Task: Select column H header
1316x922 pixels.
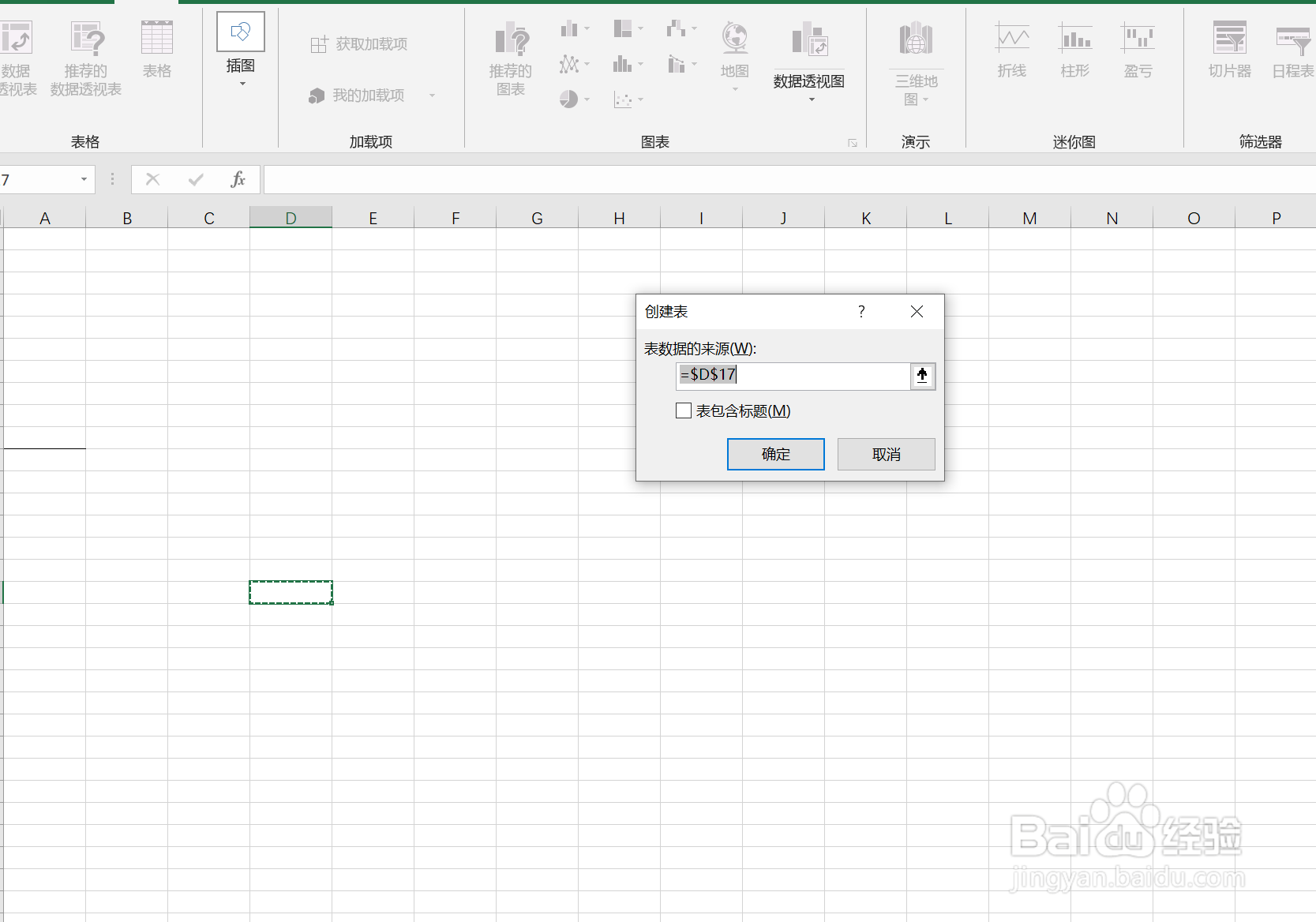Action: click(620, 218)
